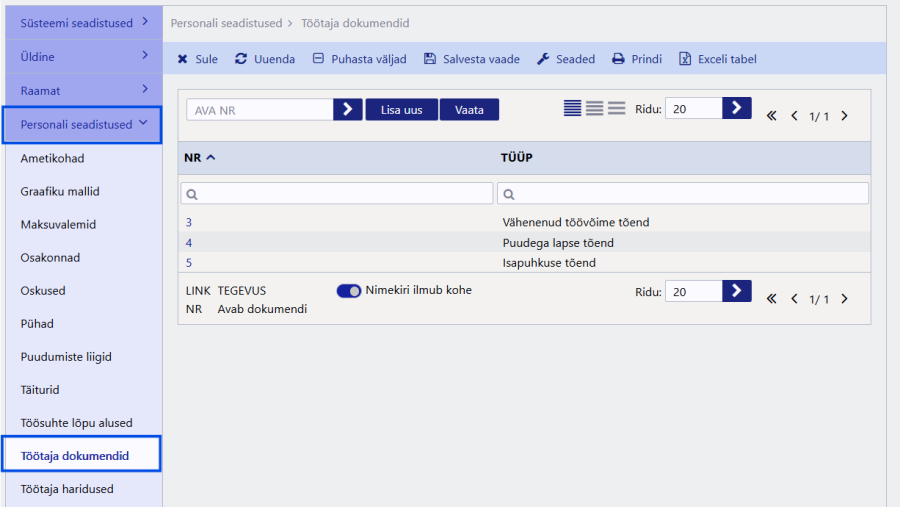Toggle the Nimekiri ilmub kohe switch

349,291
